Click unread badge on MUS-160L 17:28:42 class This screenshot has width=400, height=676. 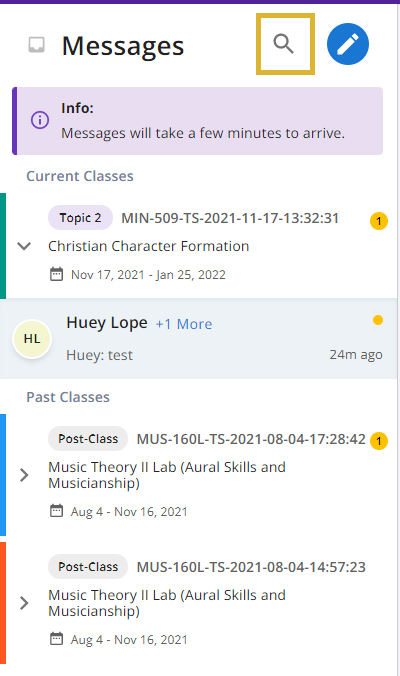pos(379,441)
